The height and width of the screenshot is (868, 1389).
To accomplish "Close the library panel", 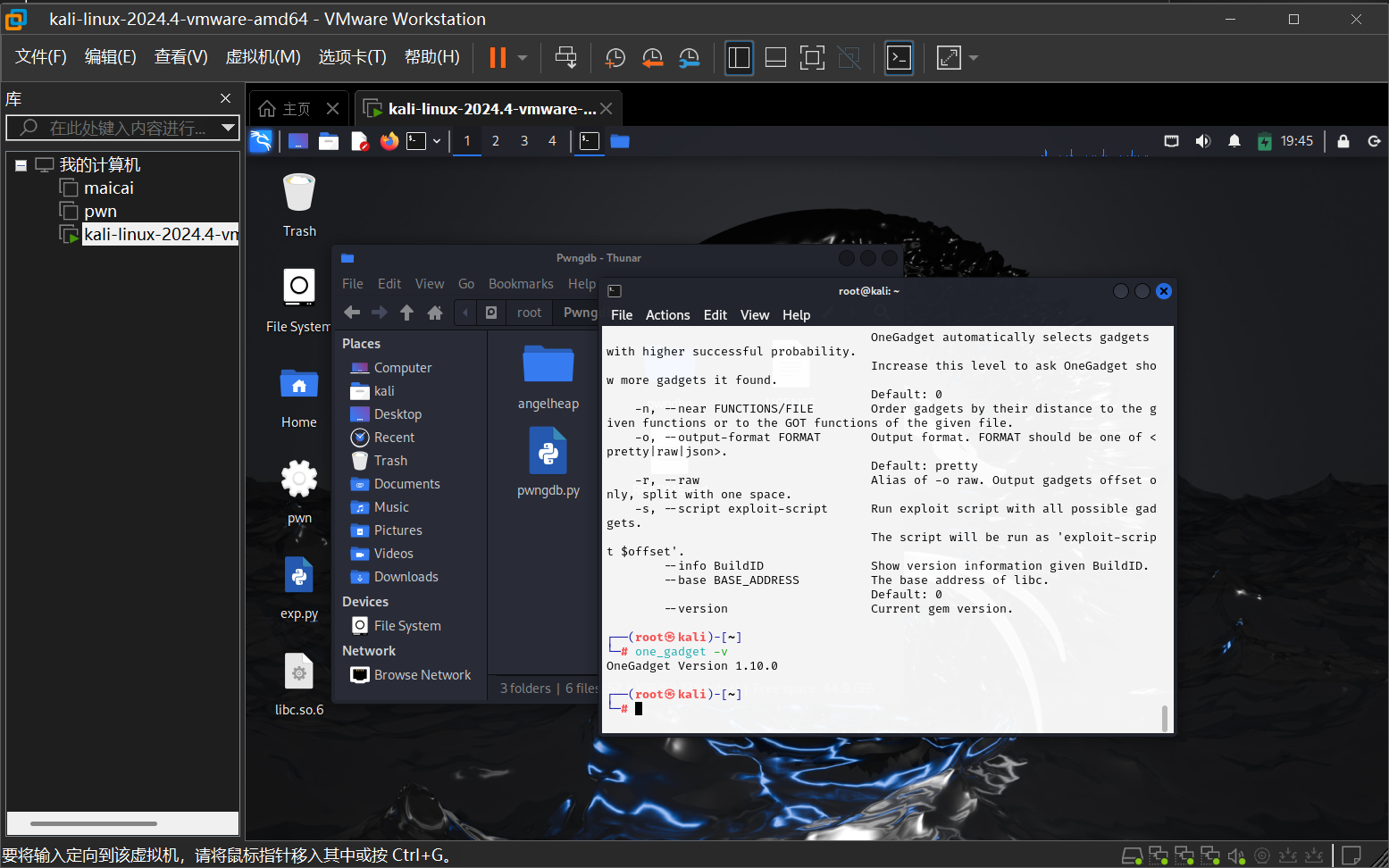I will pyautogui.click(x=225, y=98).
